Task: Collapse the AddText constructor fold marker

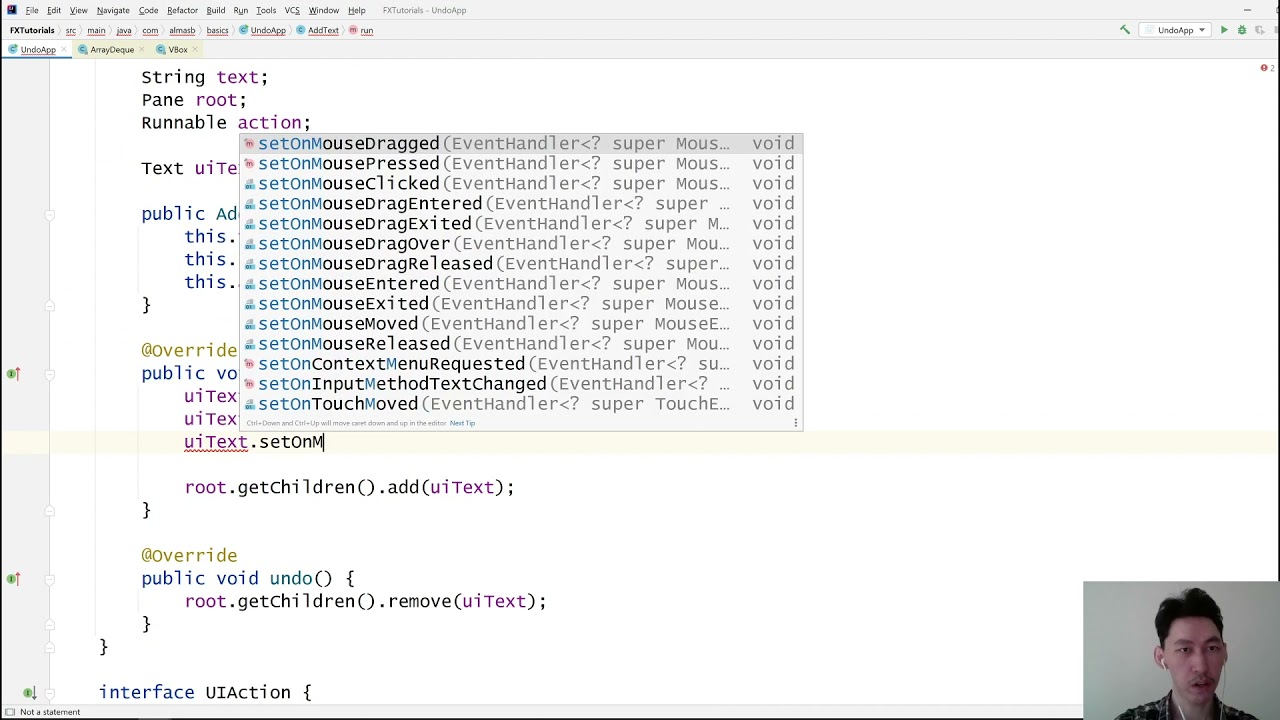Action: [49, 214]
